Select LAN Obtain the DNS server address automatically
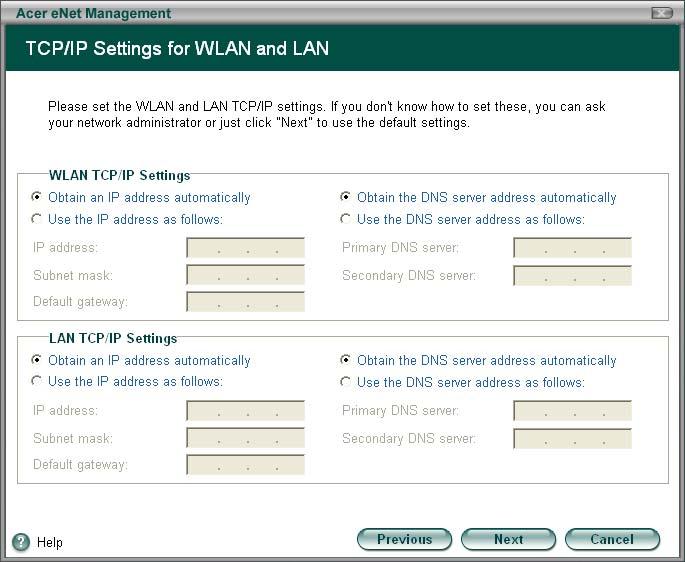 pos(346,360)
